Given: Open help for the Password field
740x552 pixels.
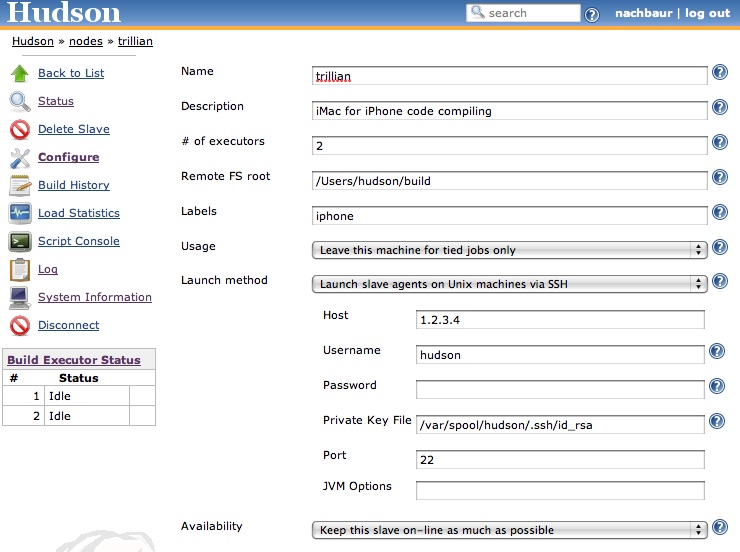Looking at the screenshot, I should [x=717, y=386].
